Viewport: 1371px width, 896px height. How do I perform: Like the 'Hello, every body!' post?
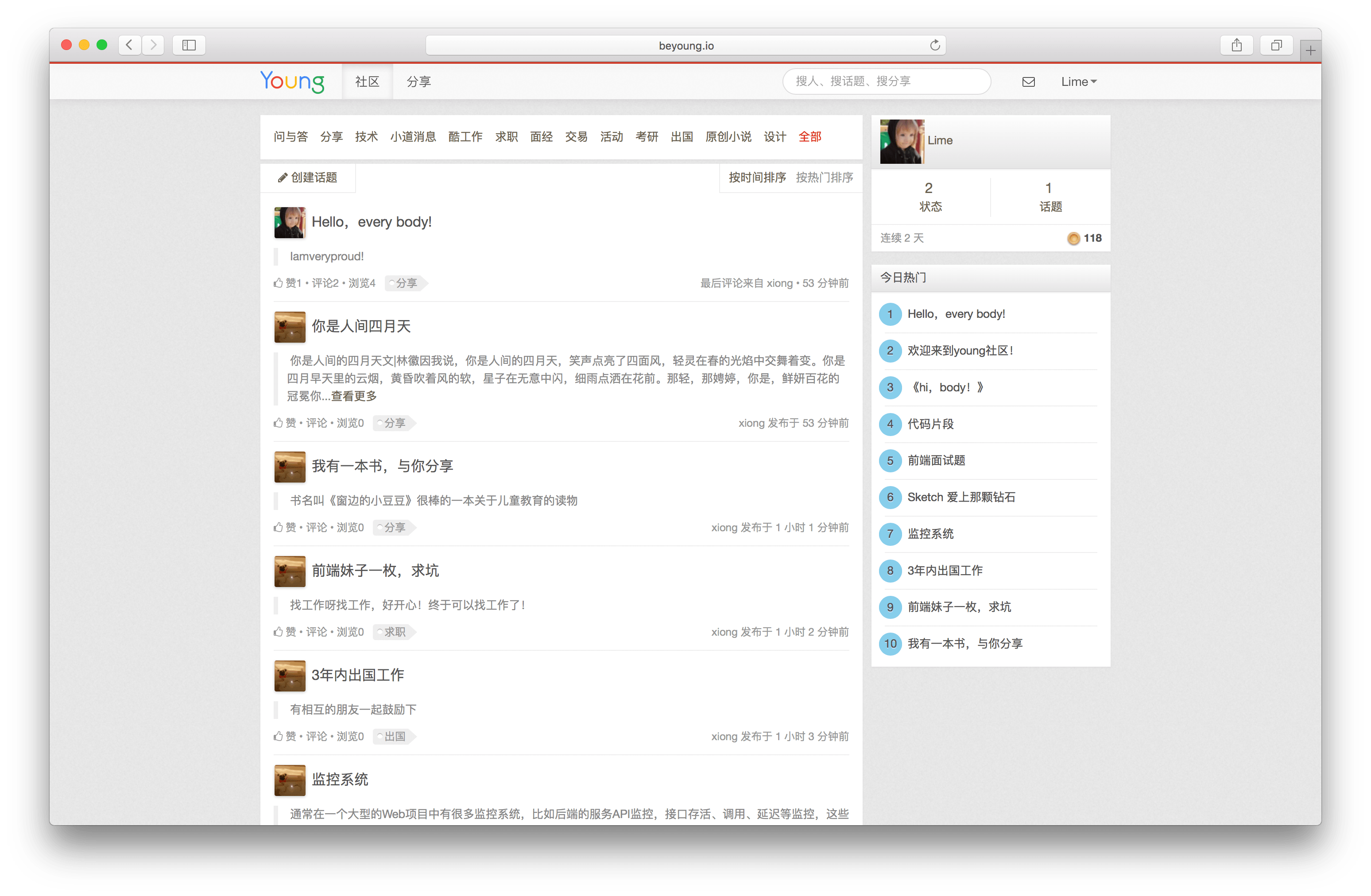[x=279, y=283]
